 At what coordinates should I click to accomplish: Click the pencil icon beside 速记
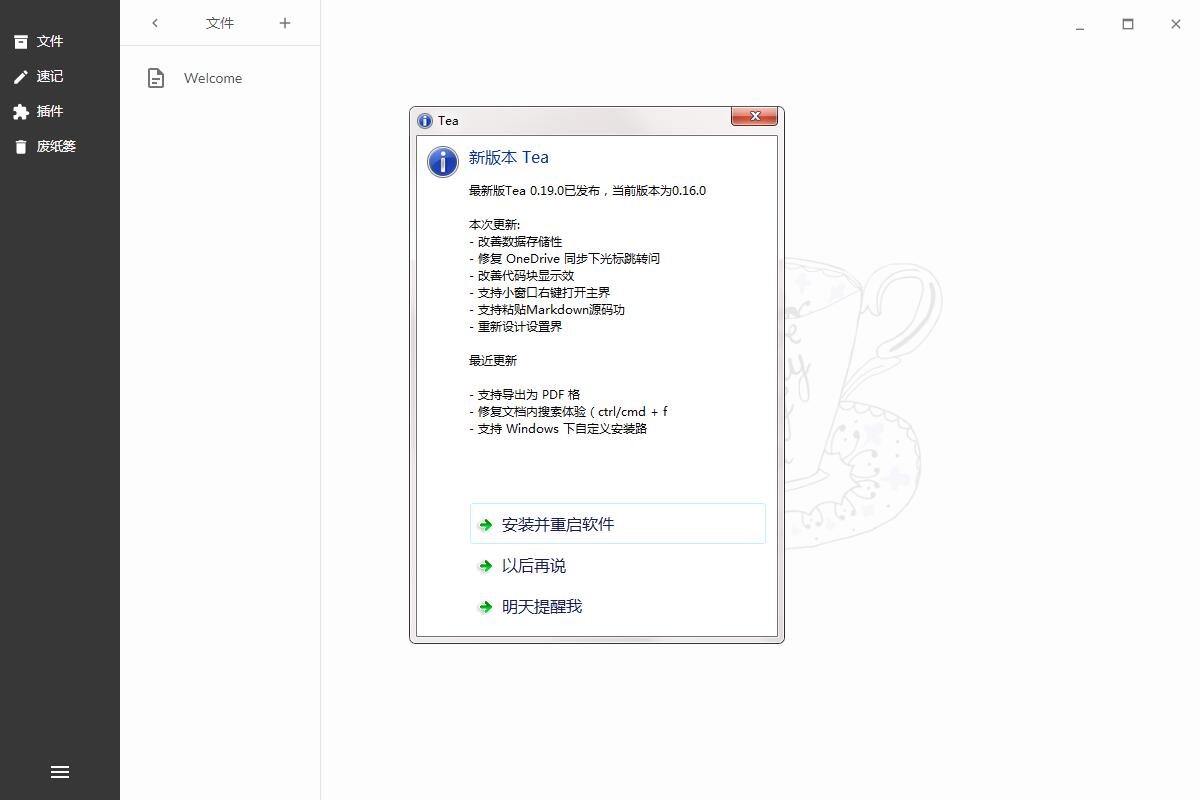(x=21, y=77)
